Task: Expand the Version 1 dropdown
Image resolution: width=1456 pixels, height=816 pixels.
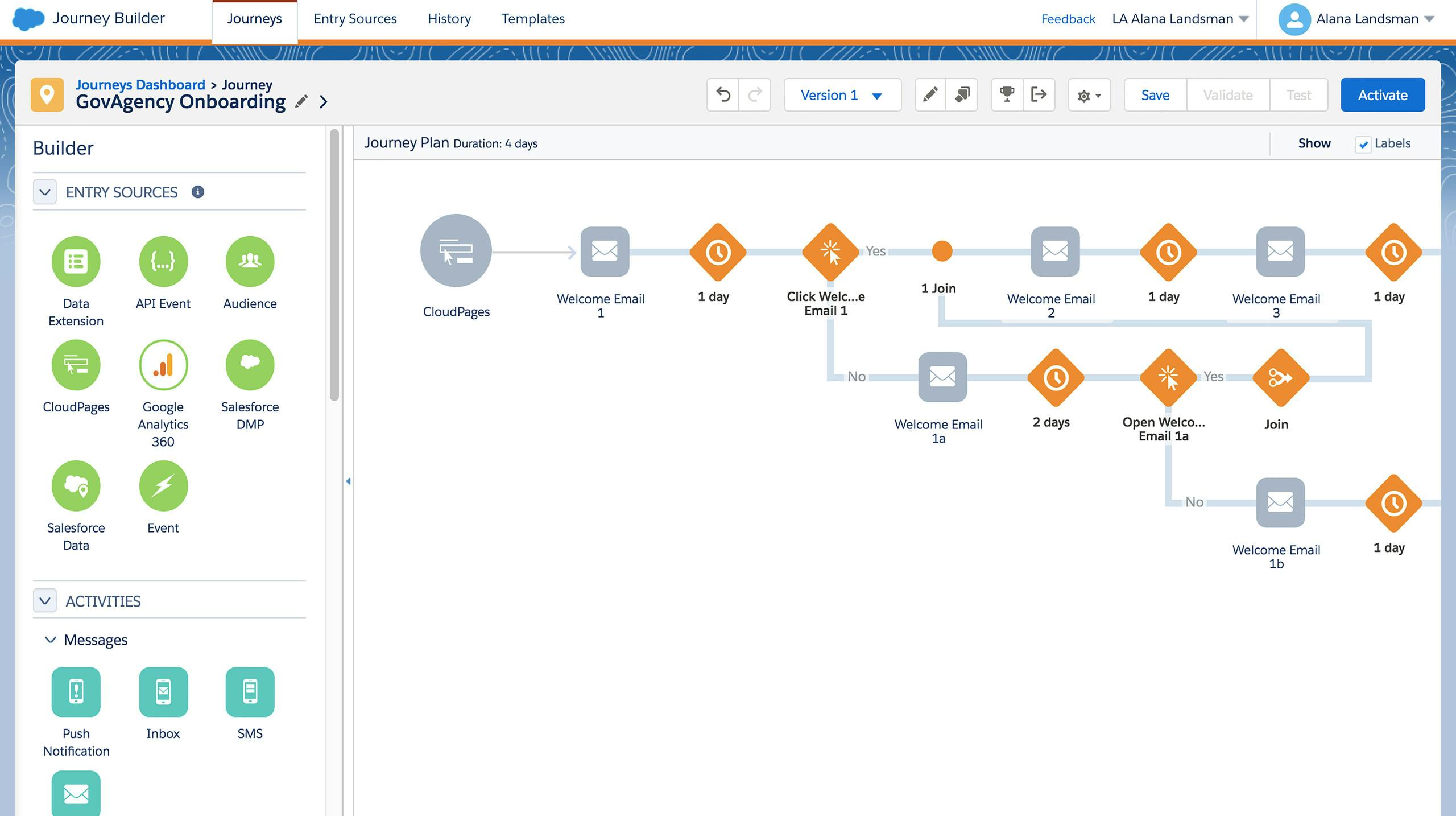Action: point(877,94)
